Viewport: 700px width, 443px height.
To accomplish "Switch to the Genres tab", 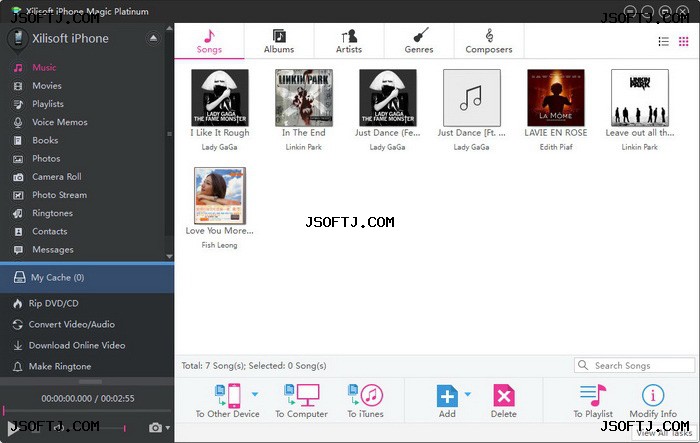I will pos(419,41).
